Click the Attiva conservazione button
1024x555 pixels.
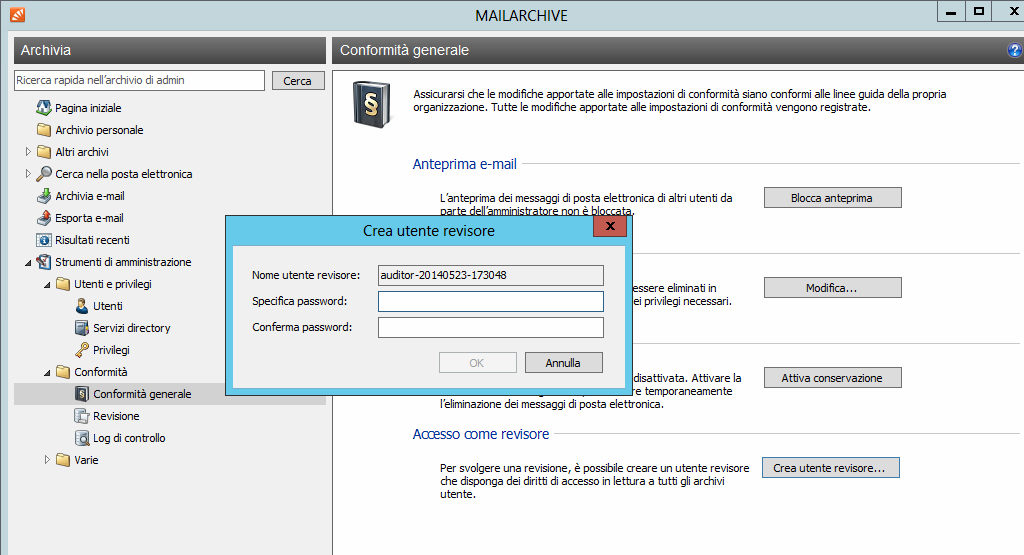(x=833, y=378)
